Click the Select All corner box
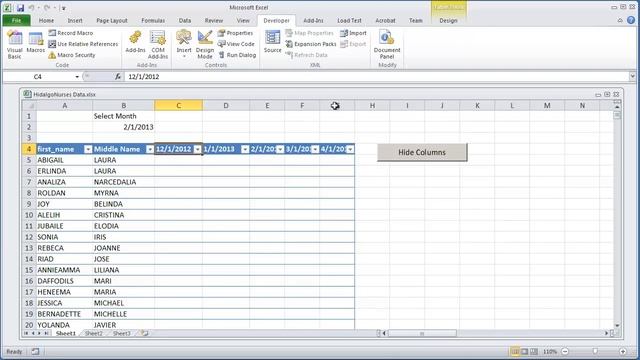The height and width of the screenshot is (360, 640). tap(29, 106)
